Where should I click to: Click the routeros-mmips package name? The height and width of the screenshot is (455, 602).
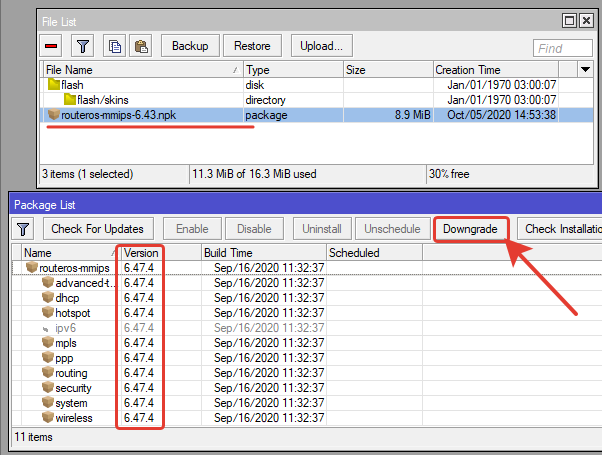[x=74, y=268]
